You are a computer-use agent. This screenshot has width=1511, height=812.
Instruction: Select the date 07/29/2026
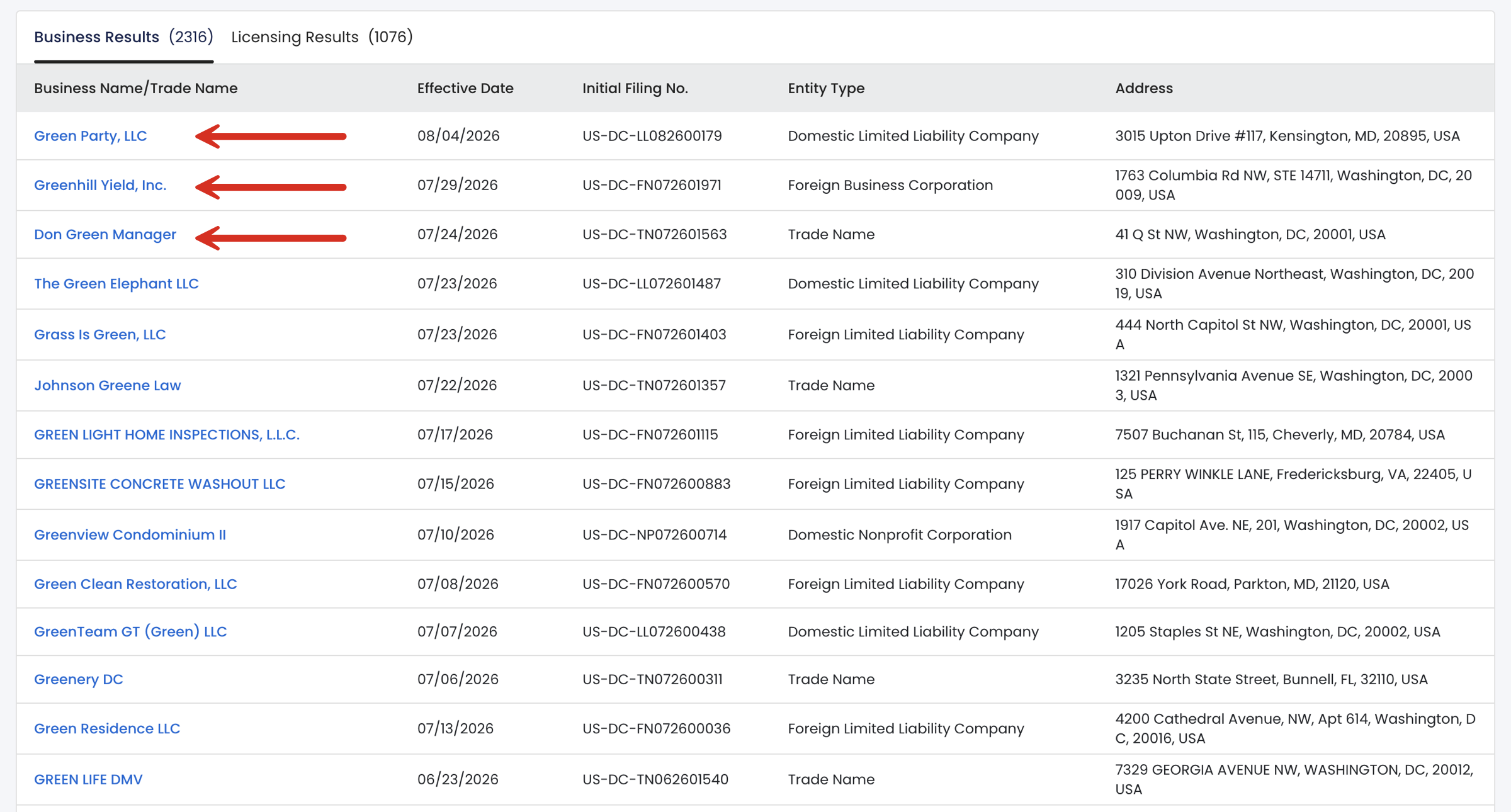(458, 185)
